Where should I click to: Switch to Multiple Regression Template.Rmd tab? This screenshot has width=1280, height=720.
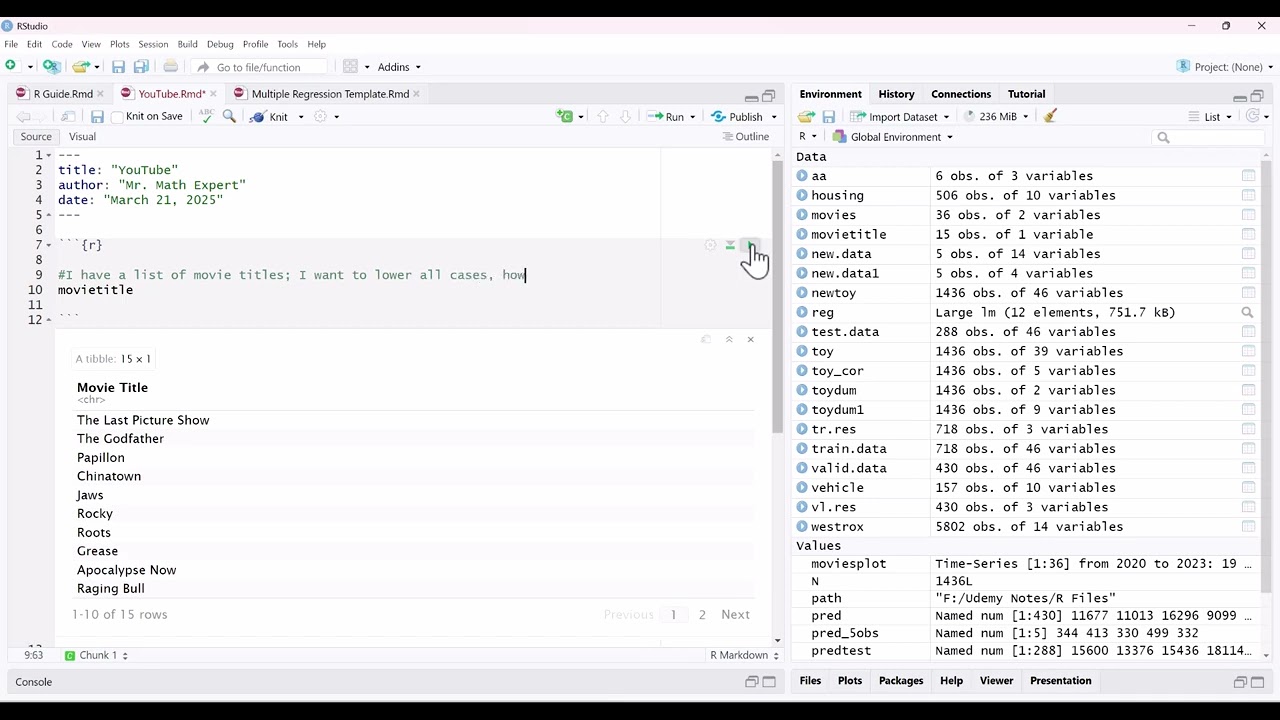(x=329, y=94)
